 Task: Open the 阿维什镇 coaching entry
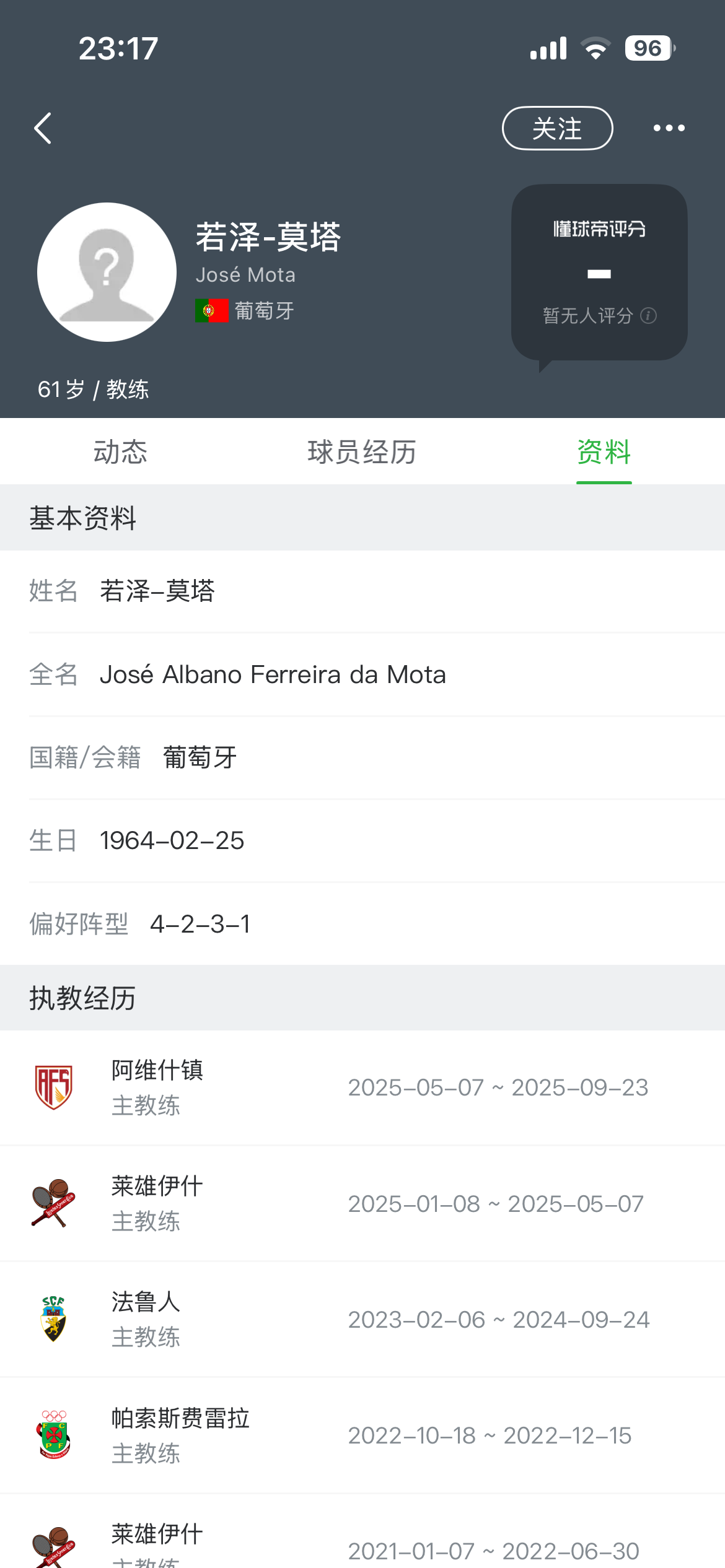pyautogui.click(x=372, y=1087)
